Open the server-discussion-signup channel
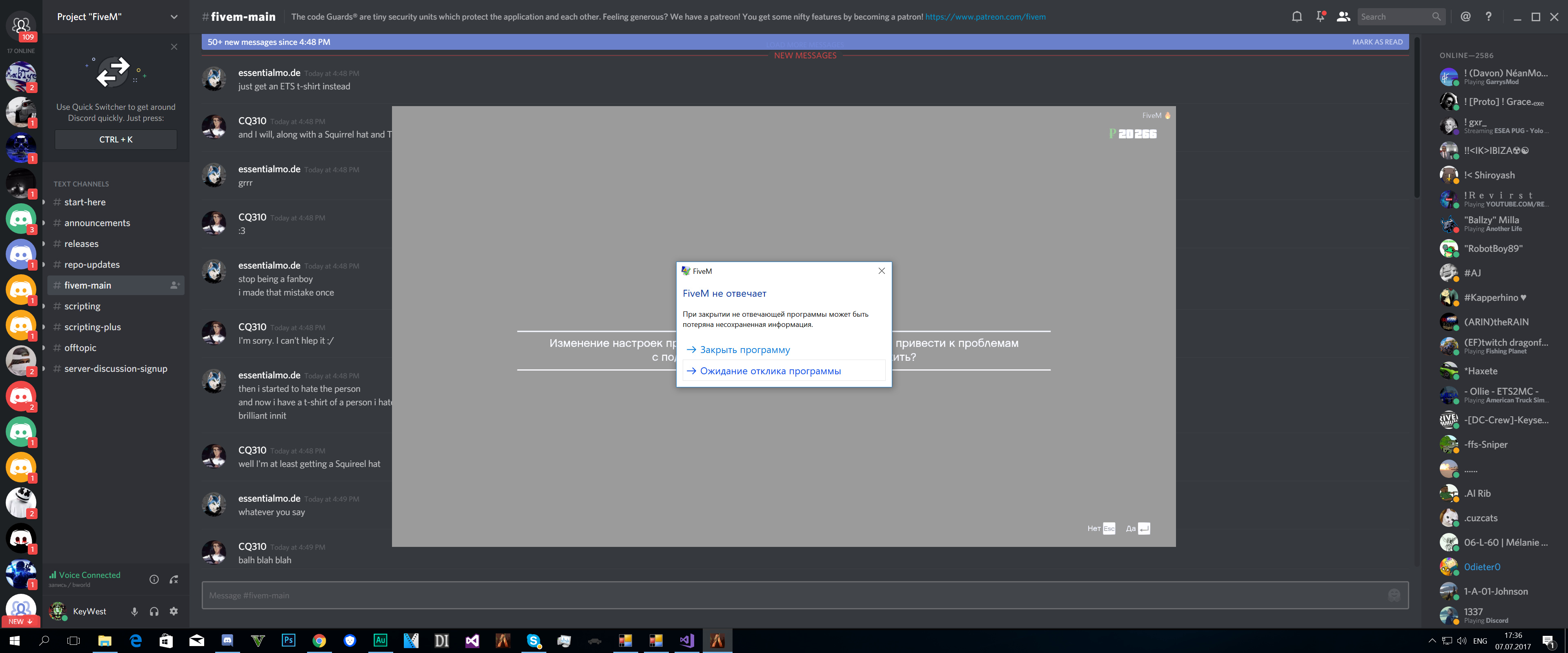This screenshot has height=653, width=1568. [x=116, y=368]
